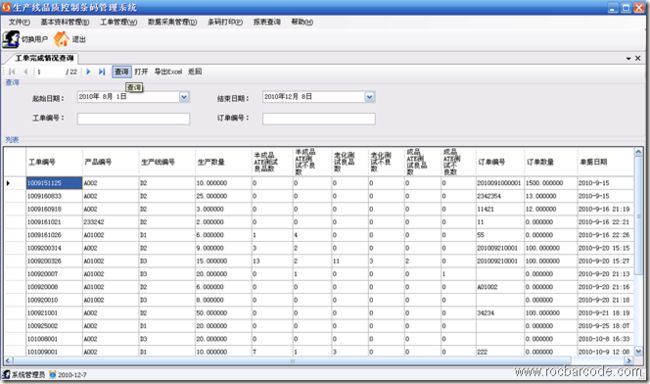650x384 pixels.
Task: Click the 产品编号 column header
Action: pos(110,162)
